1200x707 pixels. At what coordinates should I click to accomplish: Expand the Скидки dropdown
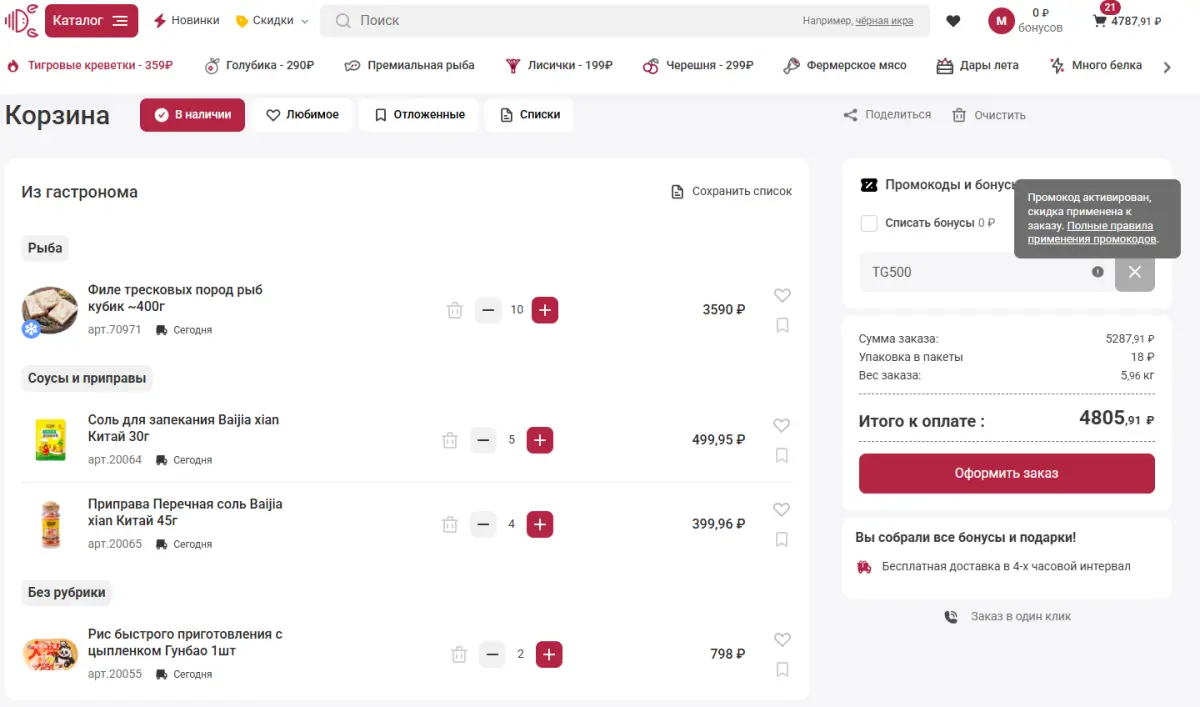pyautogui.click(x=272, y=20)
